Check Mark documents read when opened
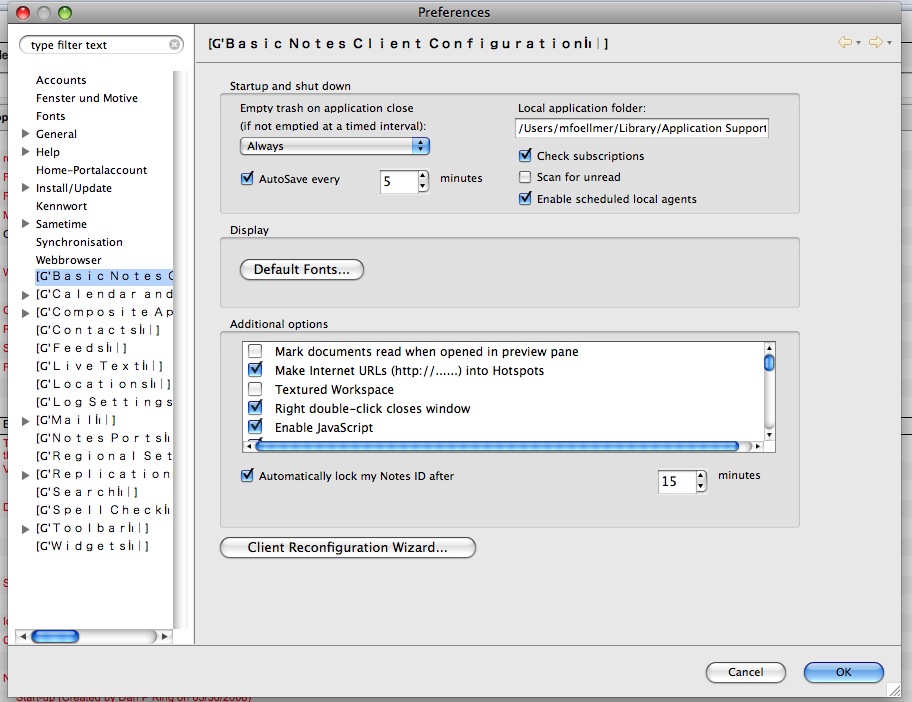912x702 pixels. [x=255, y=351]
